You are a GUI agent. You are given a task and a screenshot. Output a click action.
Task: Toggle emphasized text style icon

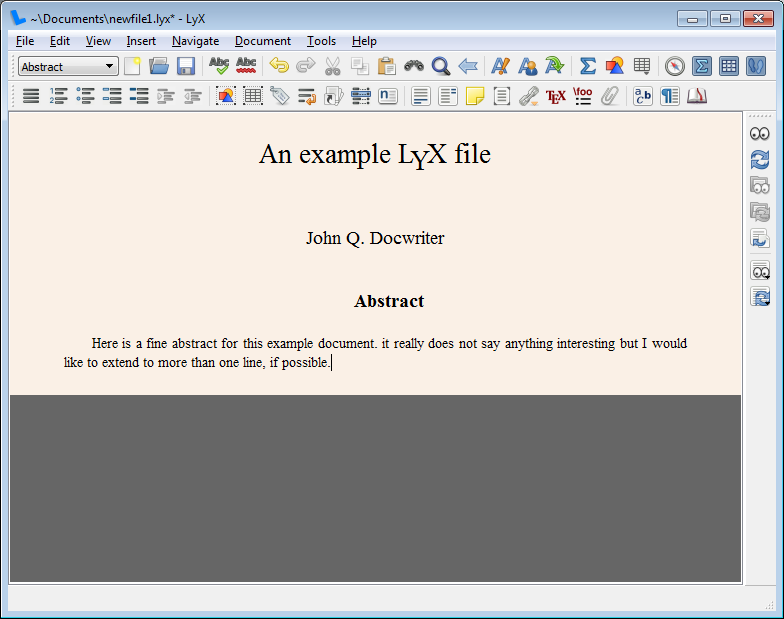click(x=500, y=66)
